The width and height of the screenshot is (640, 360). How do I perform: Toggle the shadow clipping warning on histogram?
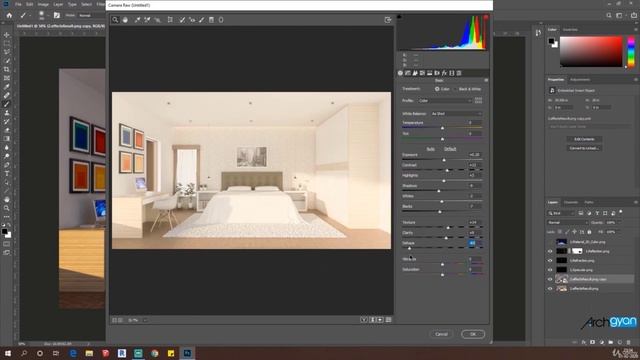pos(399,17)
